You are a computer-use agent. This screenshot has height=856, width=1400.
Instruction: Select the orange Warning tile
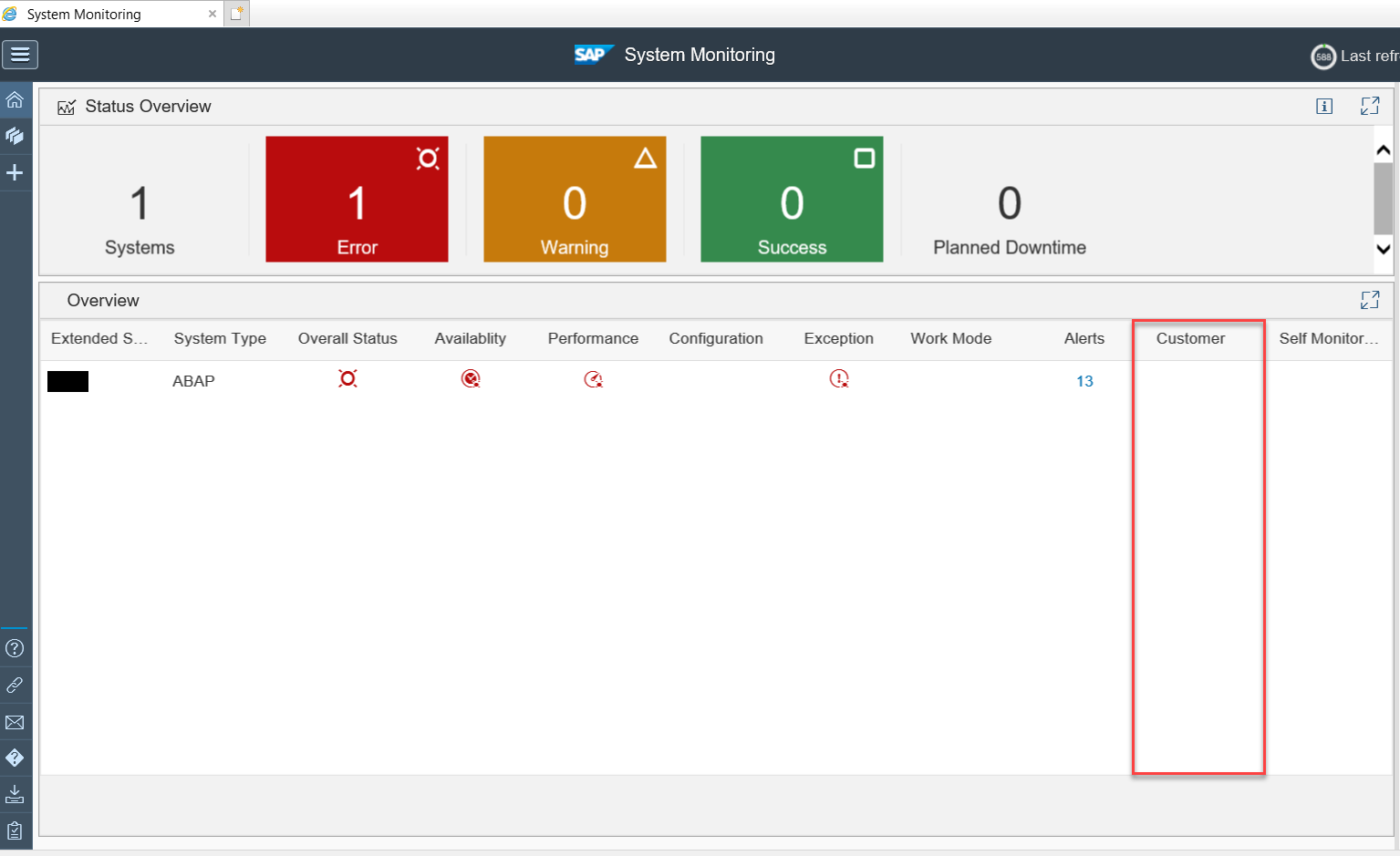pos(575,199)
